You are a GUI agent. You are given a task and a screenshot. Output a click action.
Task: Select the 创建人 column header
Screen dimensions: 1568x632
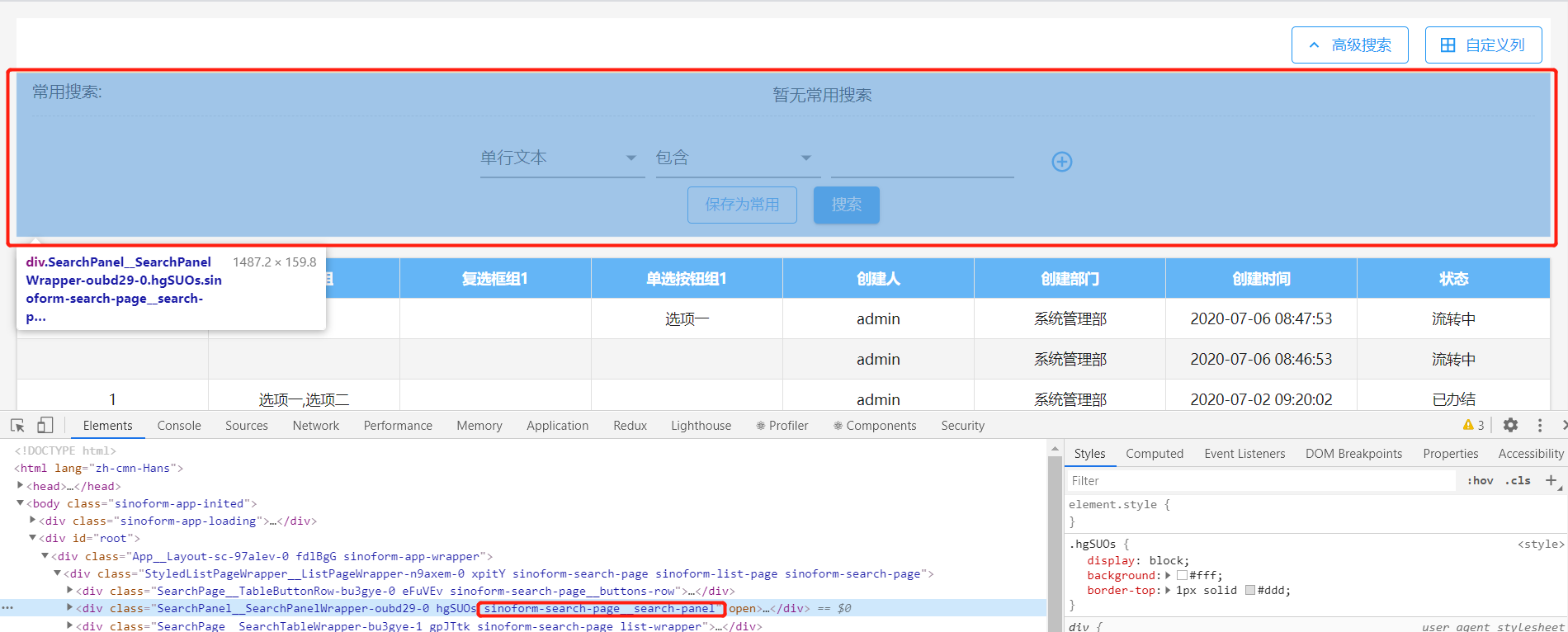[x=878, y=279]
